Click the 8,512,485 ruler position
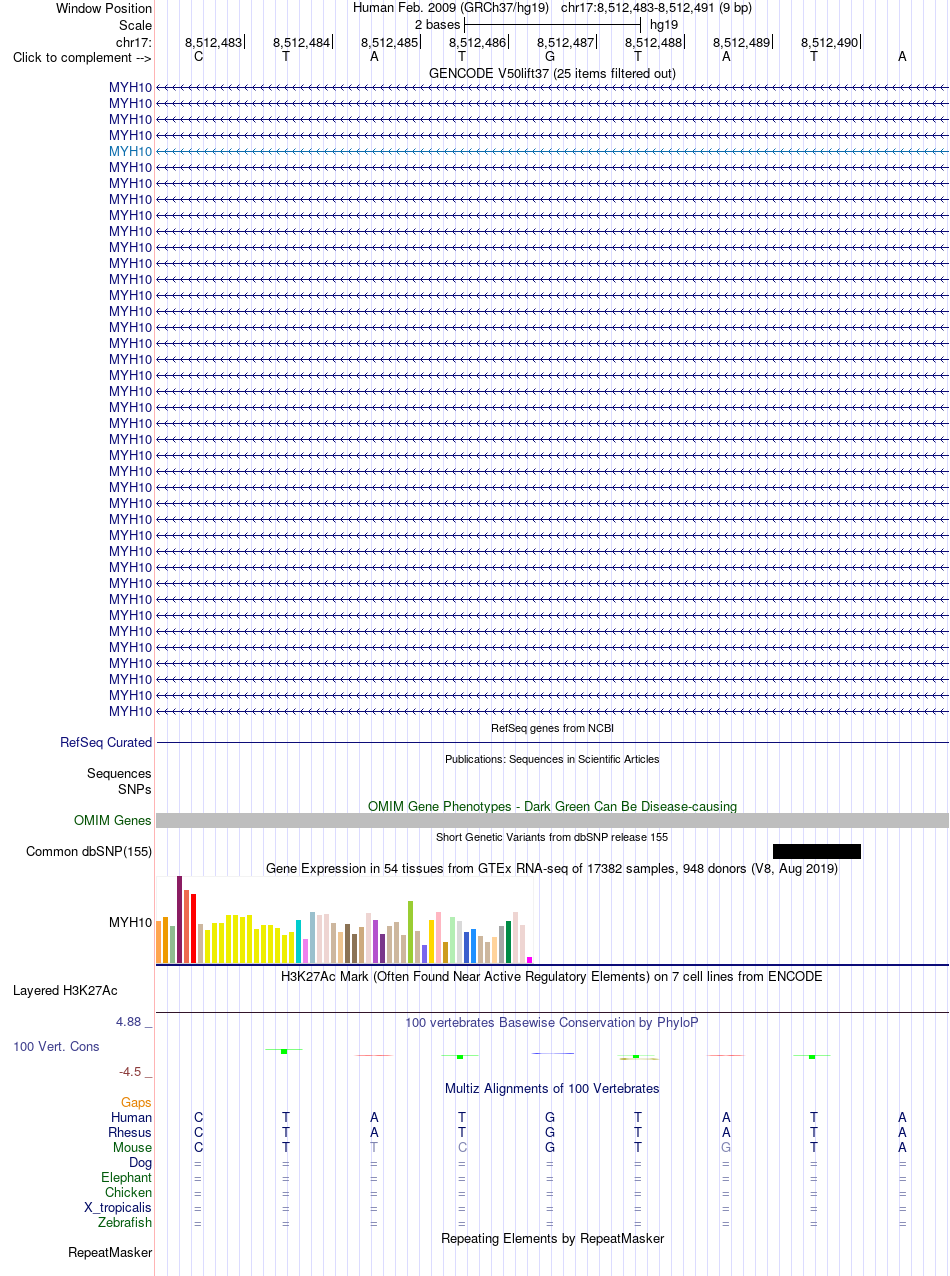 [389, 42]
